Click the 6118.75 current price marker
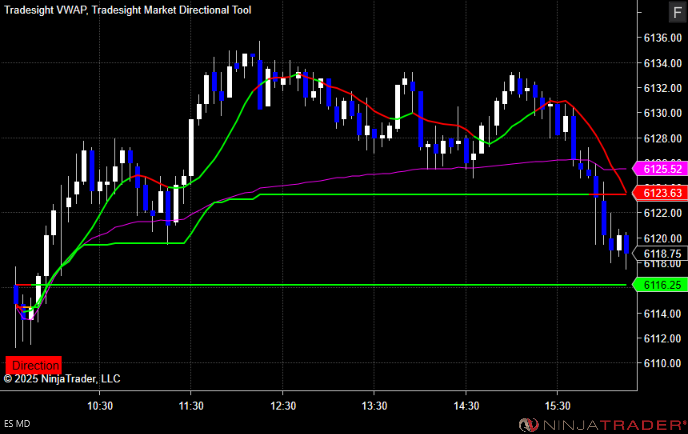The width and height of the screenshot is (688, 434). [662, 254]
